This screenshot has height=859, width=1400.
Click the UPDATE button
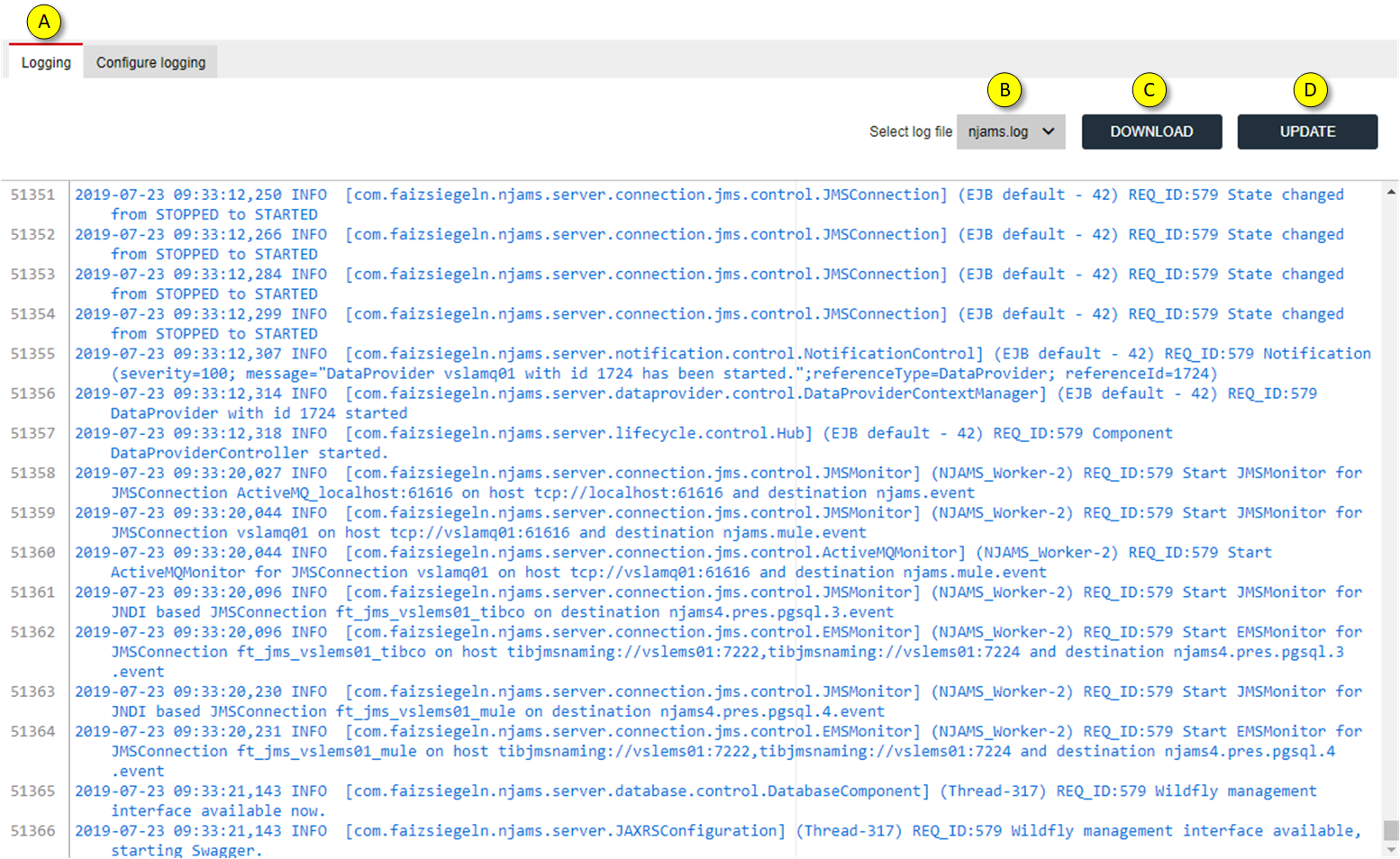[1307, 131]
